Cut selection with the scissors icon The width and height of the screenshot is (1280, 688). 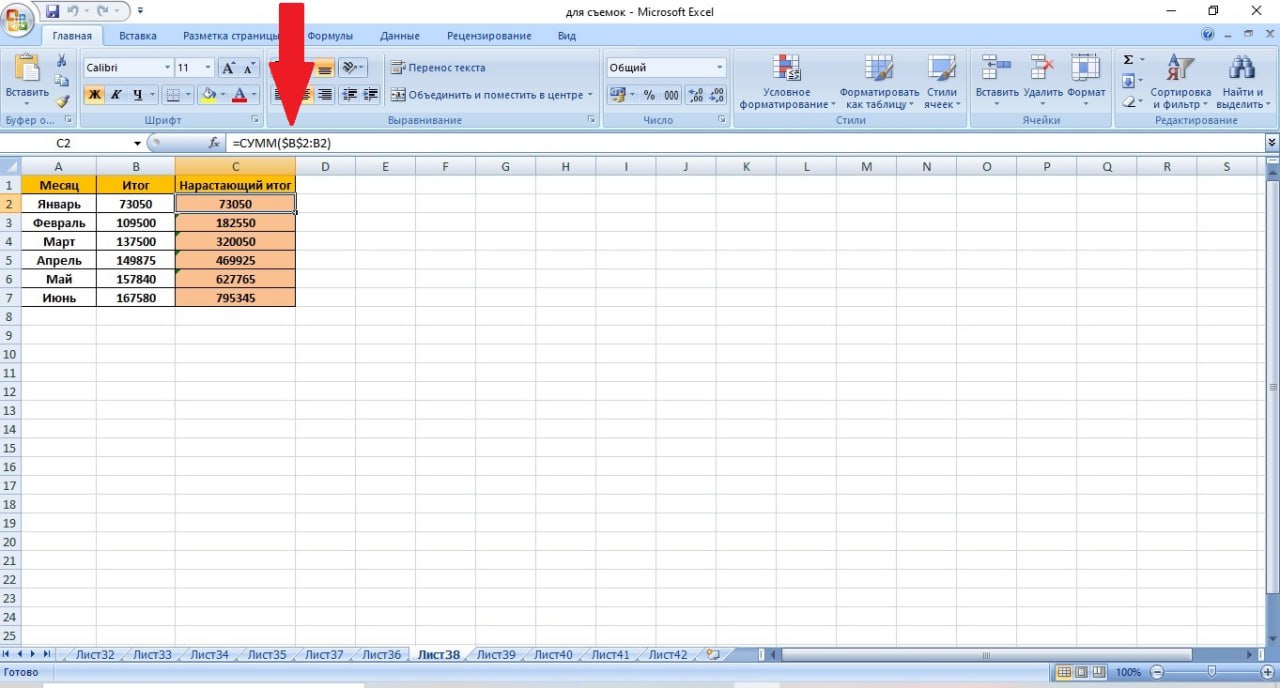[x=62, y=61]
